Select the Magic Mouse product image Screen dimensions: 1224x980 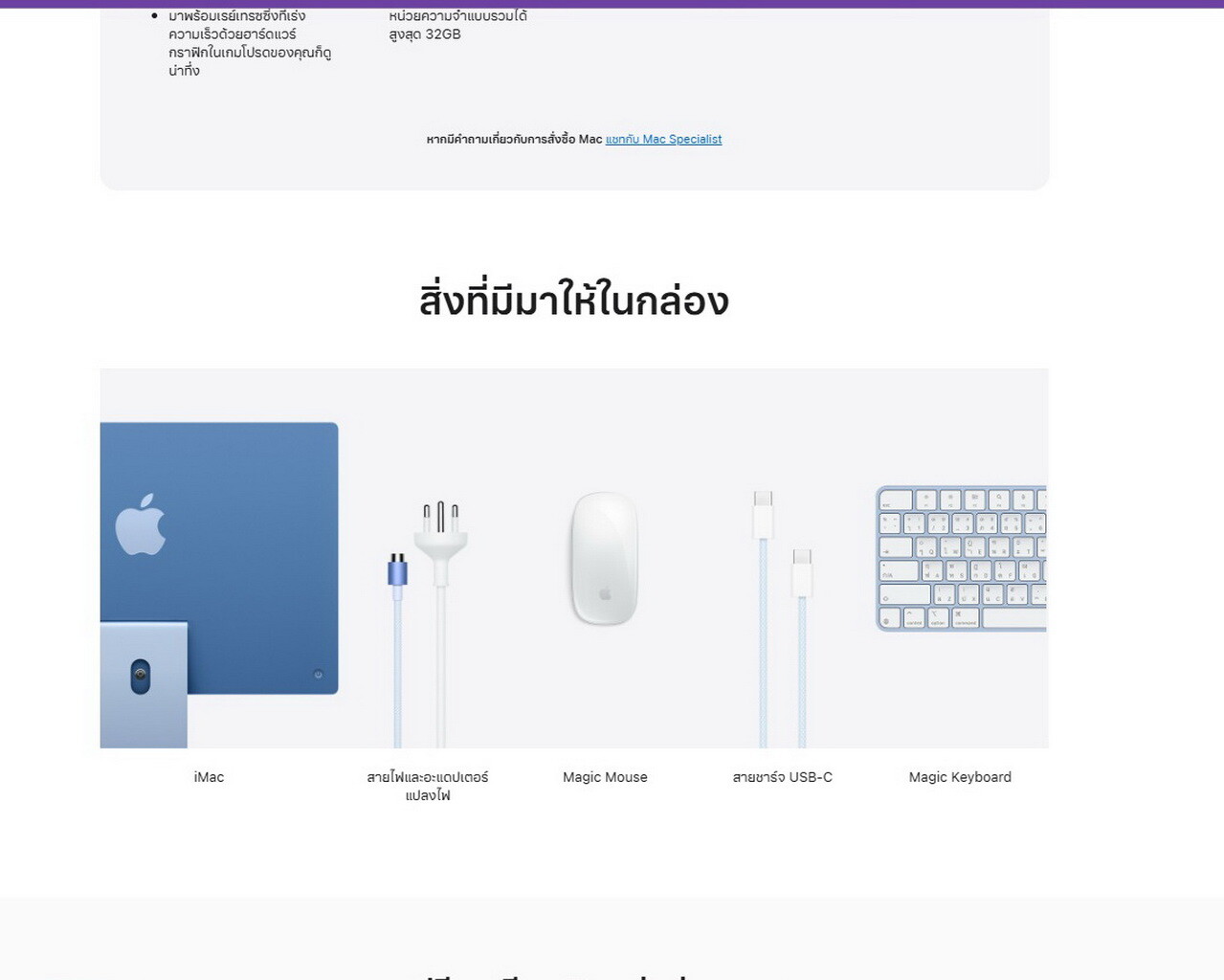pyautogui.click(x=605, y=559)
